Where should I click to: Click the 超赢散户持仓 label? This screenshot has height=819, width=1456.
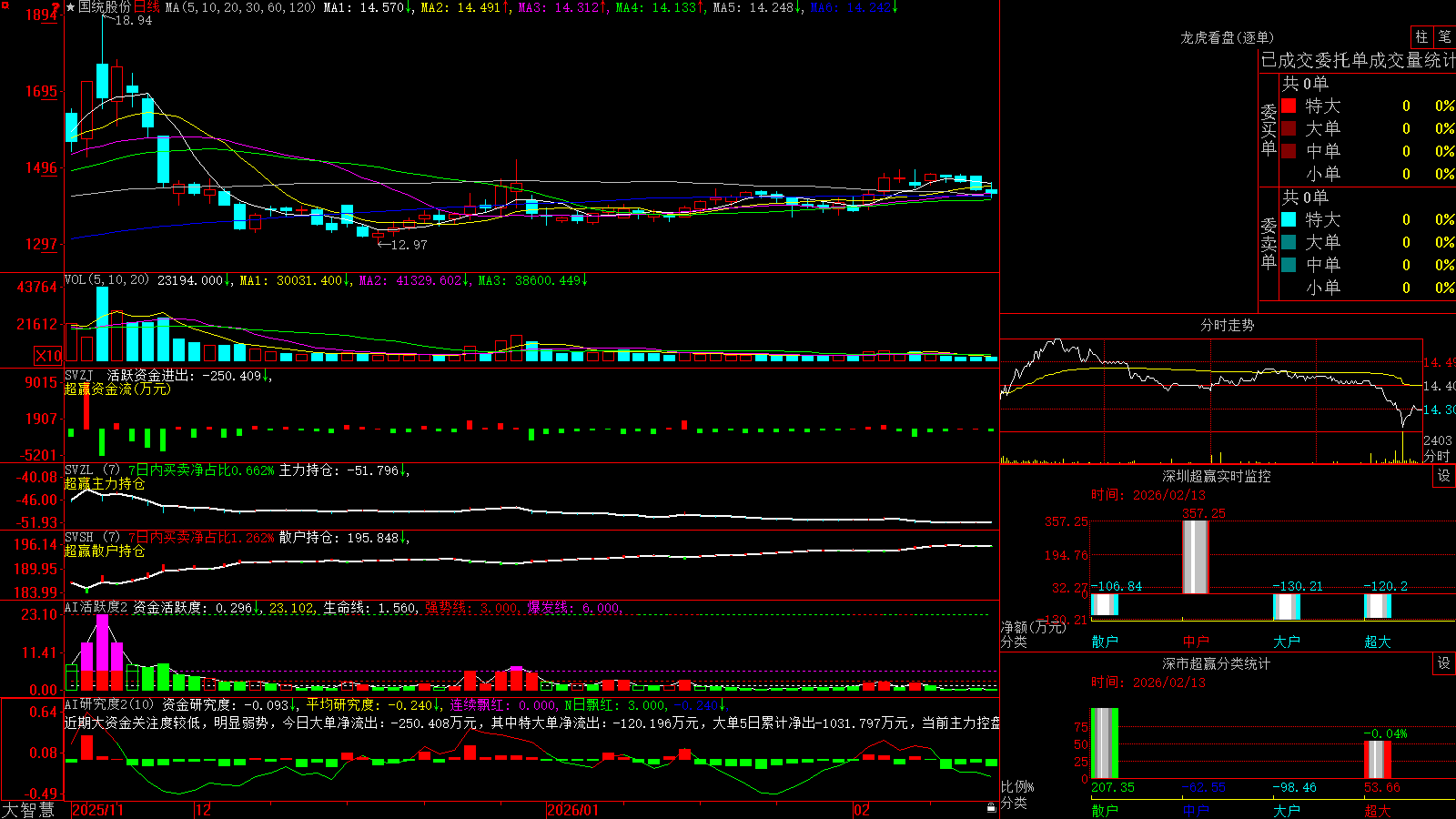pyautogui.click(x=105, y=551)
